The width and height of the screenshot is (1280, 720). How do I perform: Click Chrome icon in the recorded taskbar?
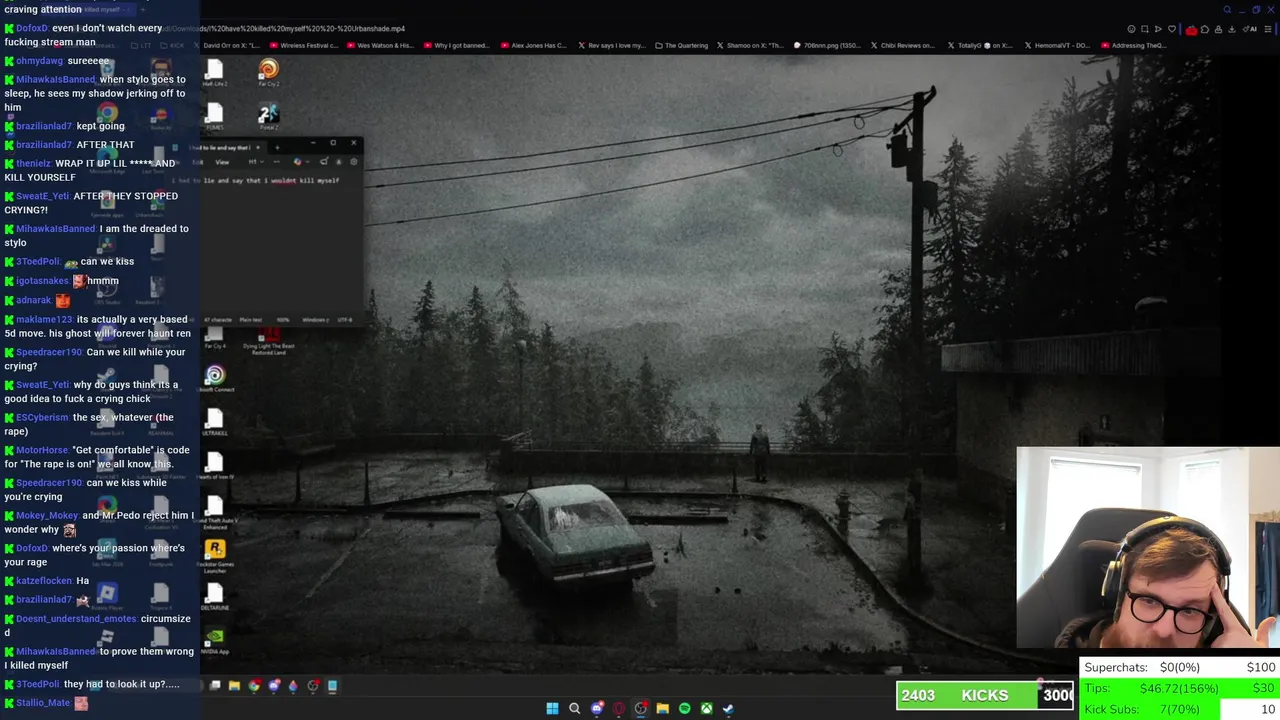[x=254, y=686]
